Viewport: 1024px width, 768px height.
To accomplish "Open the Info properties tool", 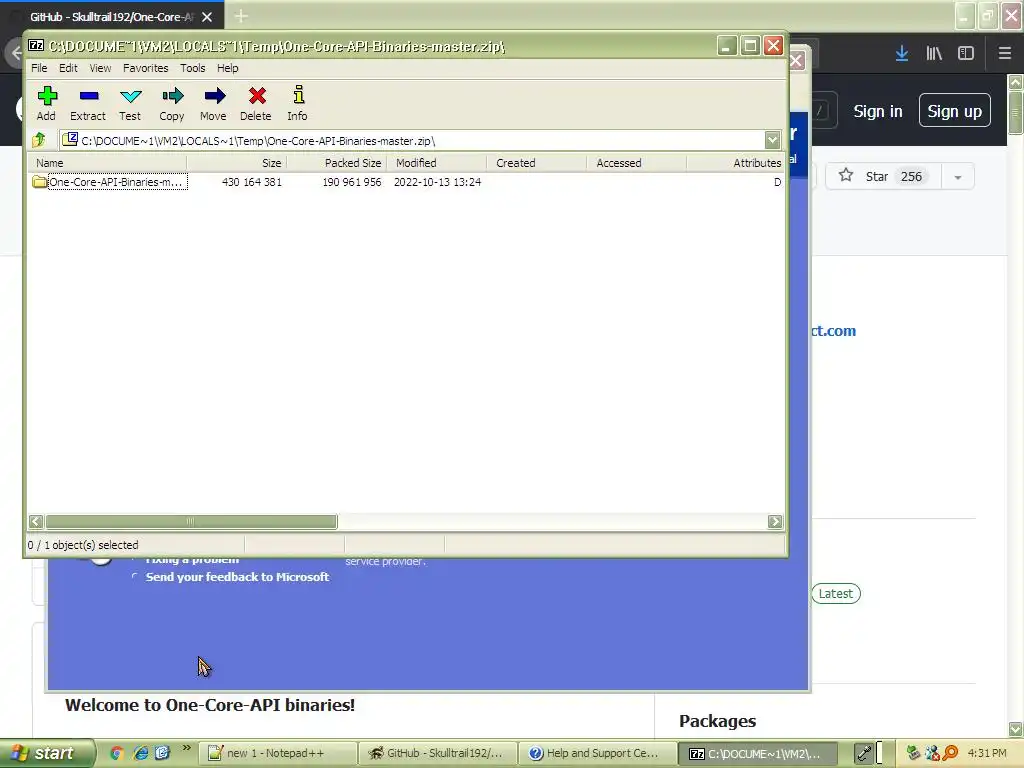I will click(298, 103).
